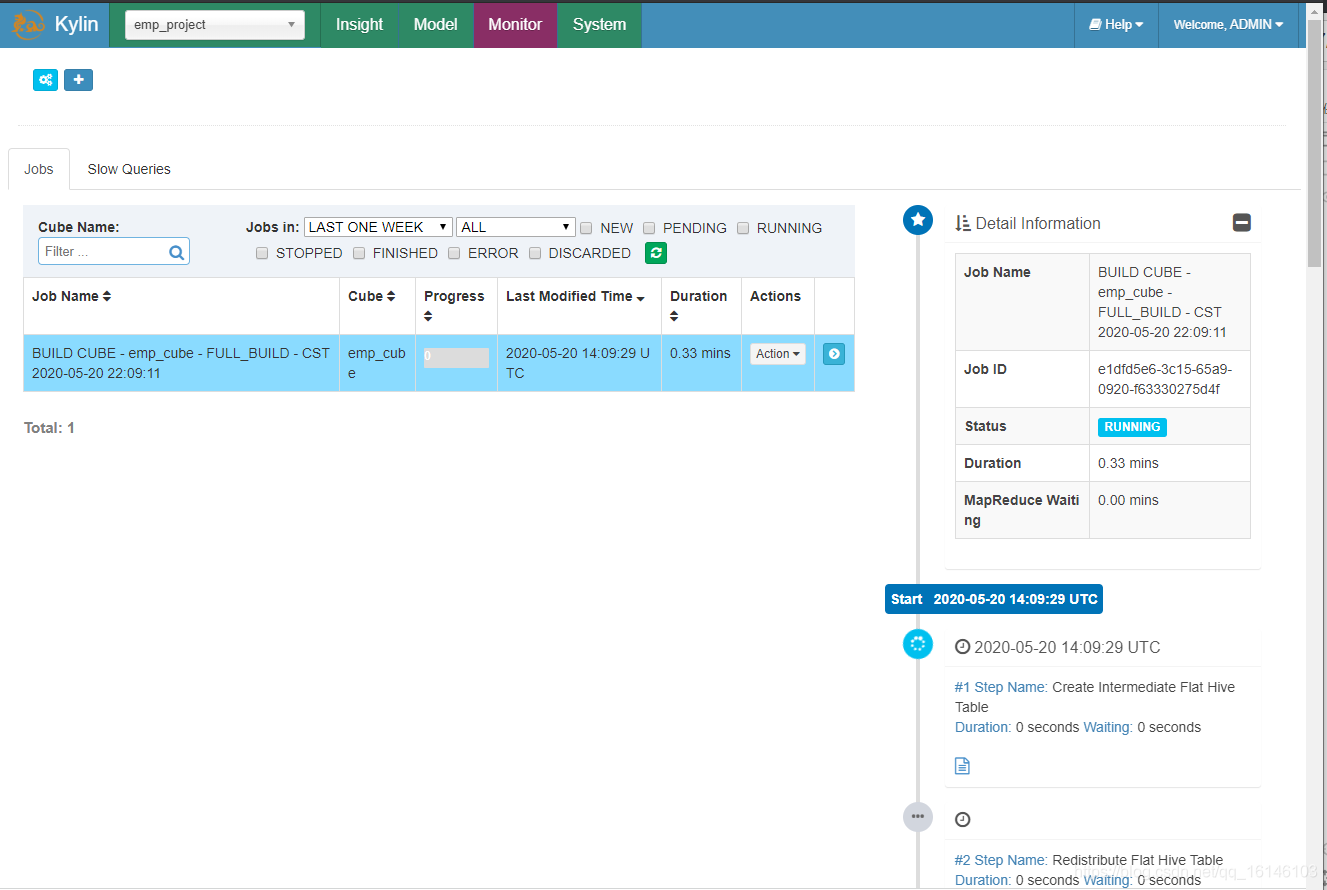Sort by Job Name column arrows

point(107,297)
